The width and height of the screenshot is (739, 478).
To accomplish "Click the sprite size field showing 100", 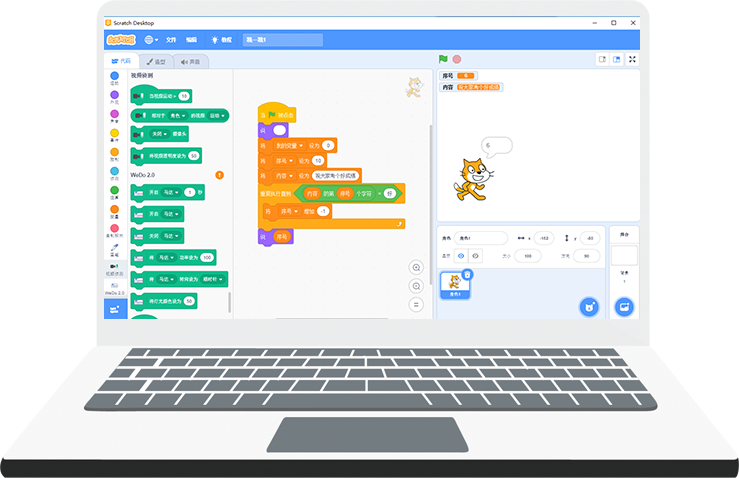I will click(528, 256).
